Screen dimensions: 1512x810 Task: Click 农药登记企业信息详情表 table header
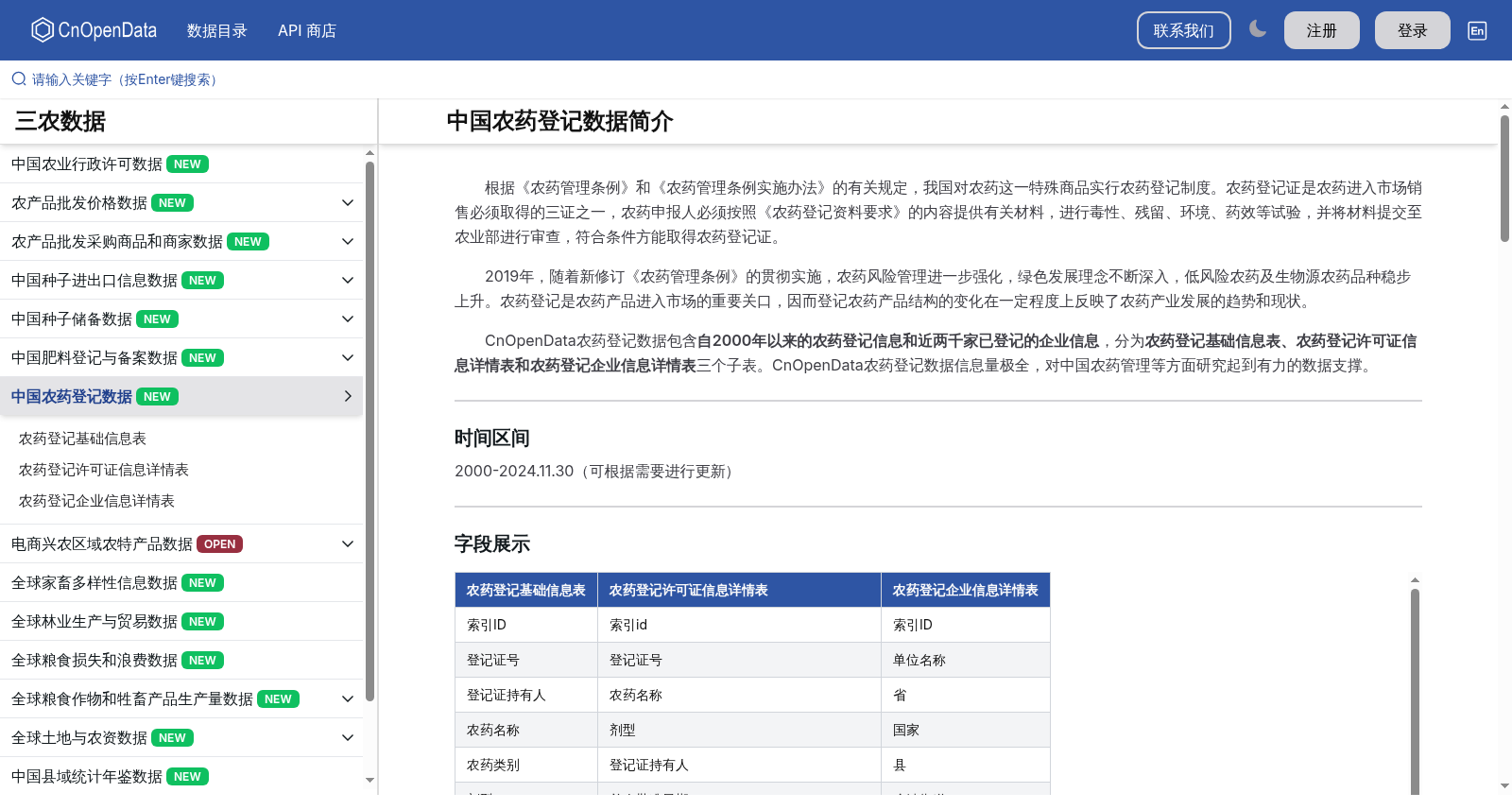(966, 590)
